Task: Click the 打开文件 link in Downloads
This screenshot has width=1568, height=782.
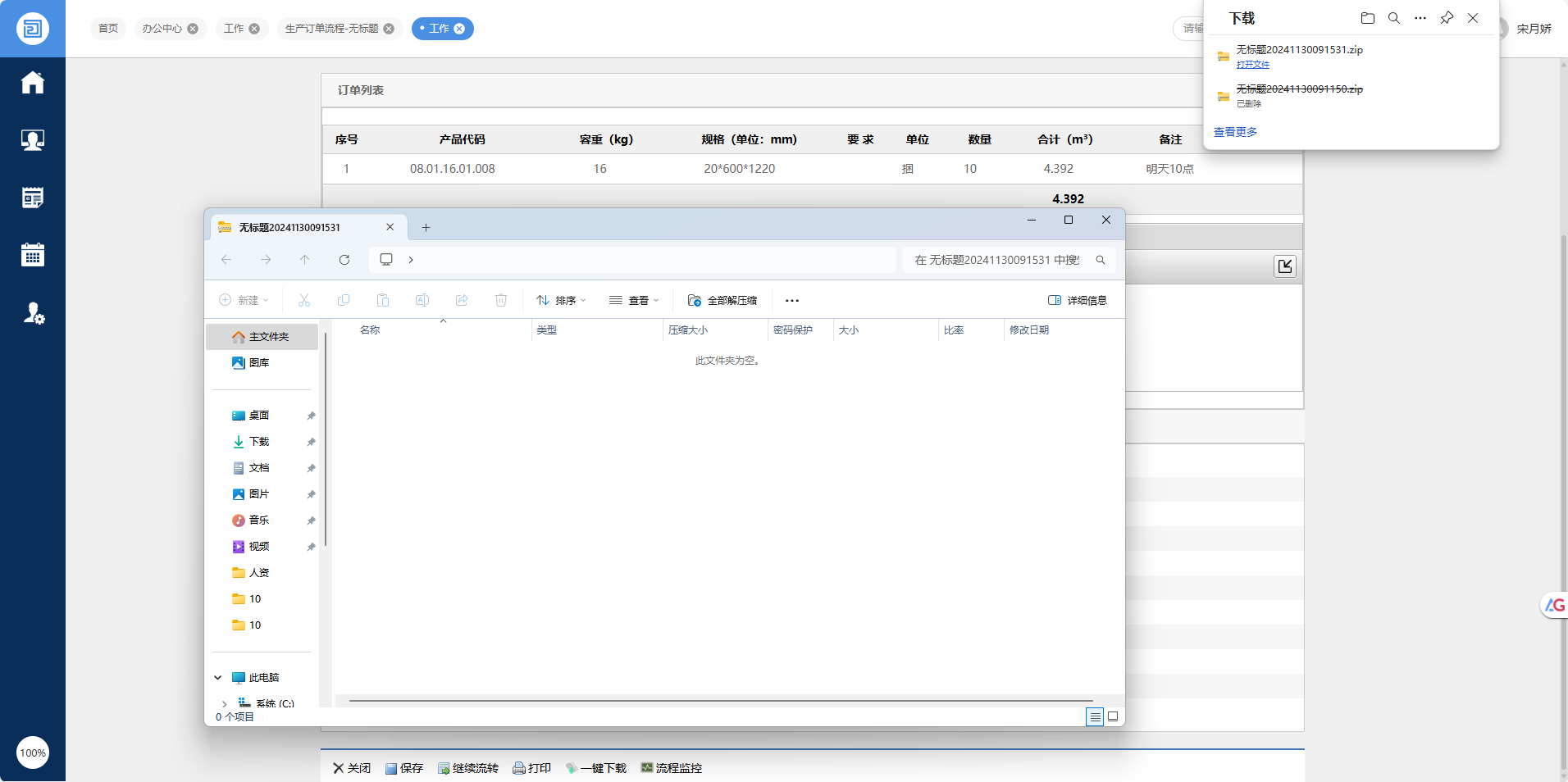Action: click(1253, 65)
